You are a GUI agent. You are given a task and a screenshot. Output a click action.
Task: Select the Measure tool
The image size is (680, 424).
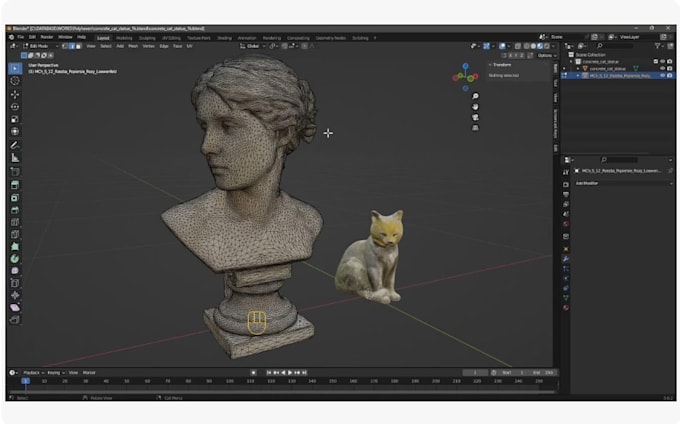tap(15, 158)
